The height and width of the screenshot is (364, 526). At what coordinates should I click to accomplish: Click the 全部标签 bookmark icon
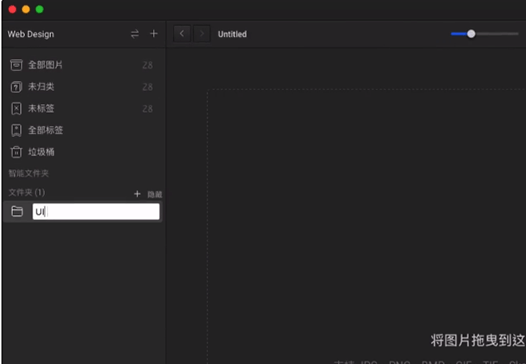[16, 131]
